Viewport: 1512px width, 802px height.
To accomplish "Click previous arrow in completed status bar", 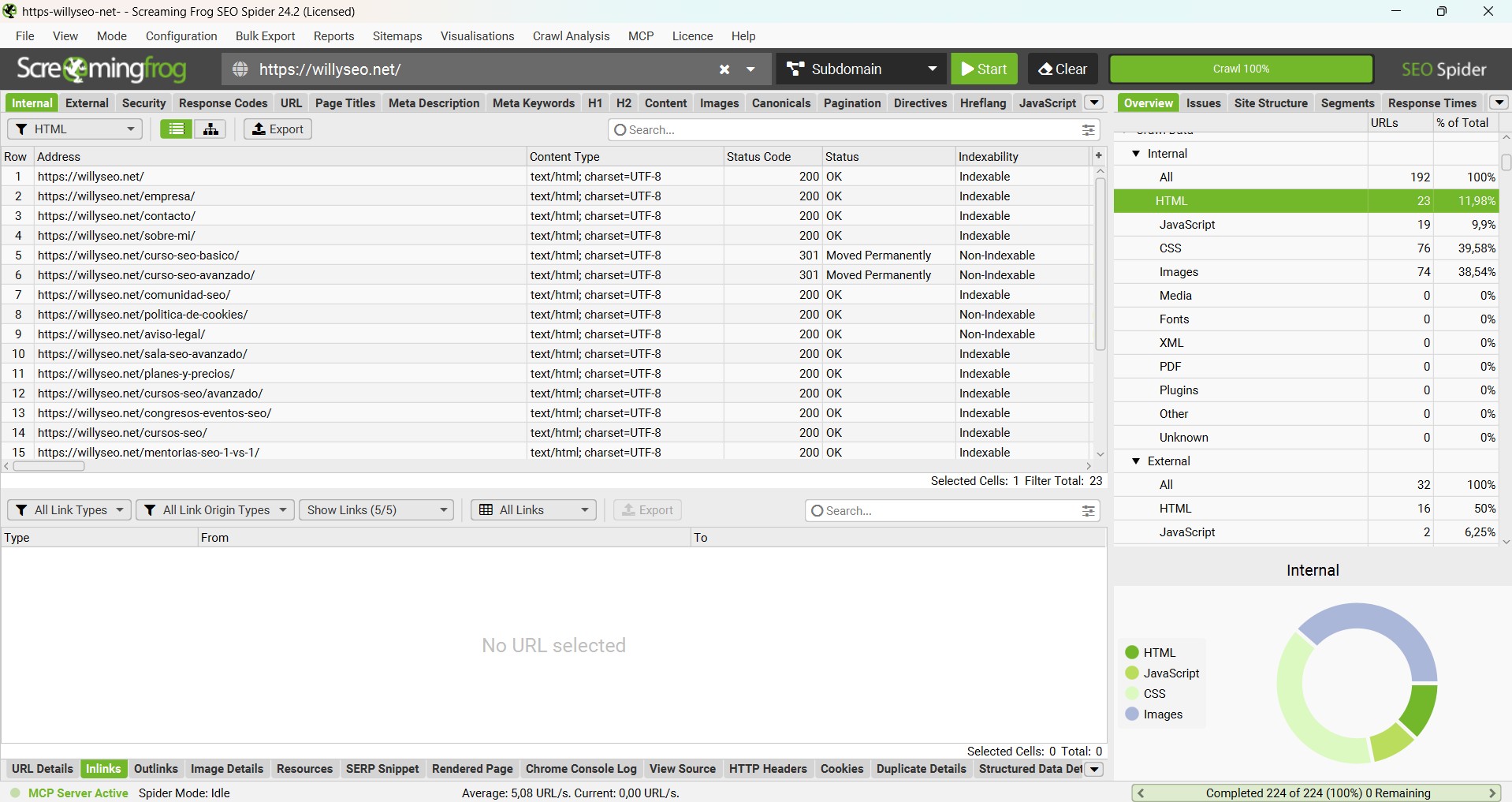I will point(1141,793).
